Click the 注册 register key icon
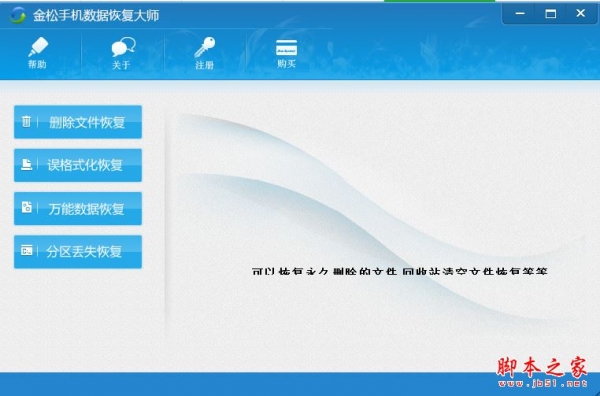Screen dimensions: 600x396 tap(204, 53)
